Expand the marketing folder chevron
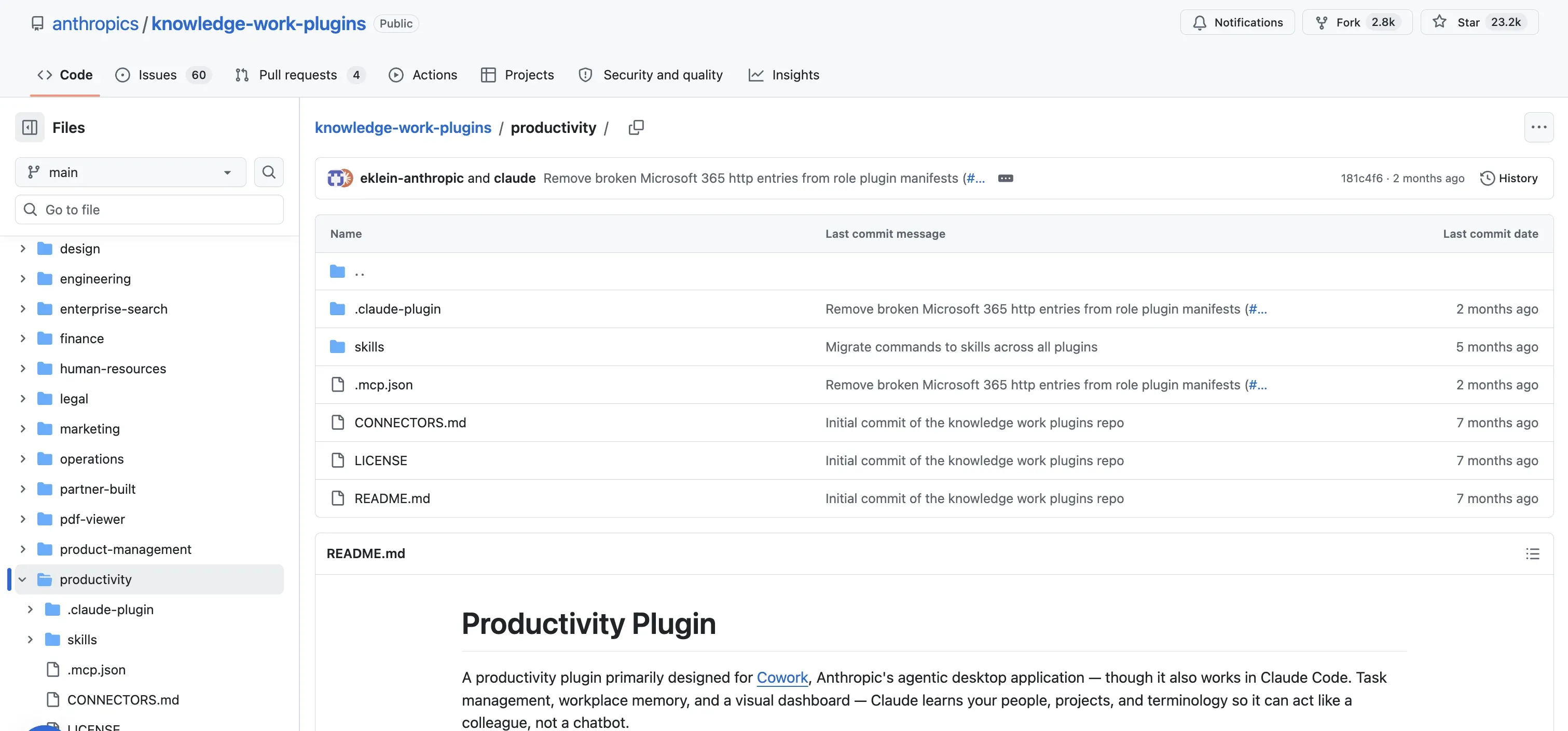This screenshot has height=731, width=1568. coord(22,429)
